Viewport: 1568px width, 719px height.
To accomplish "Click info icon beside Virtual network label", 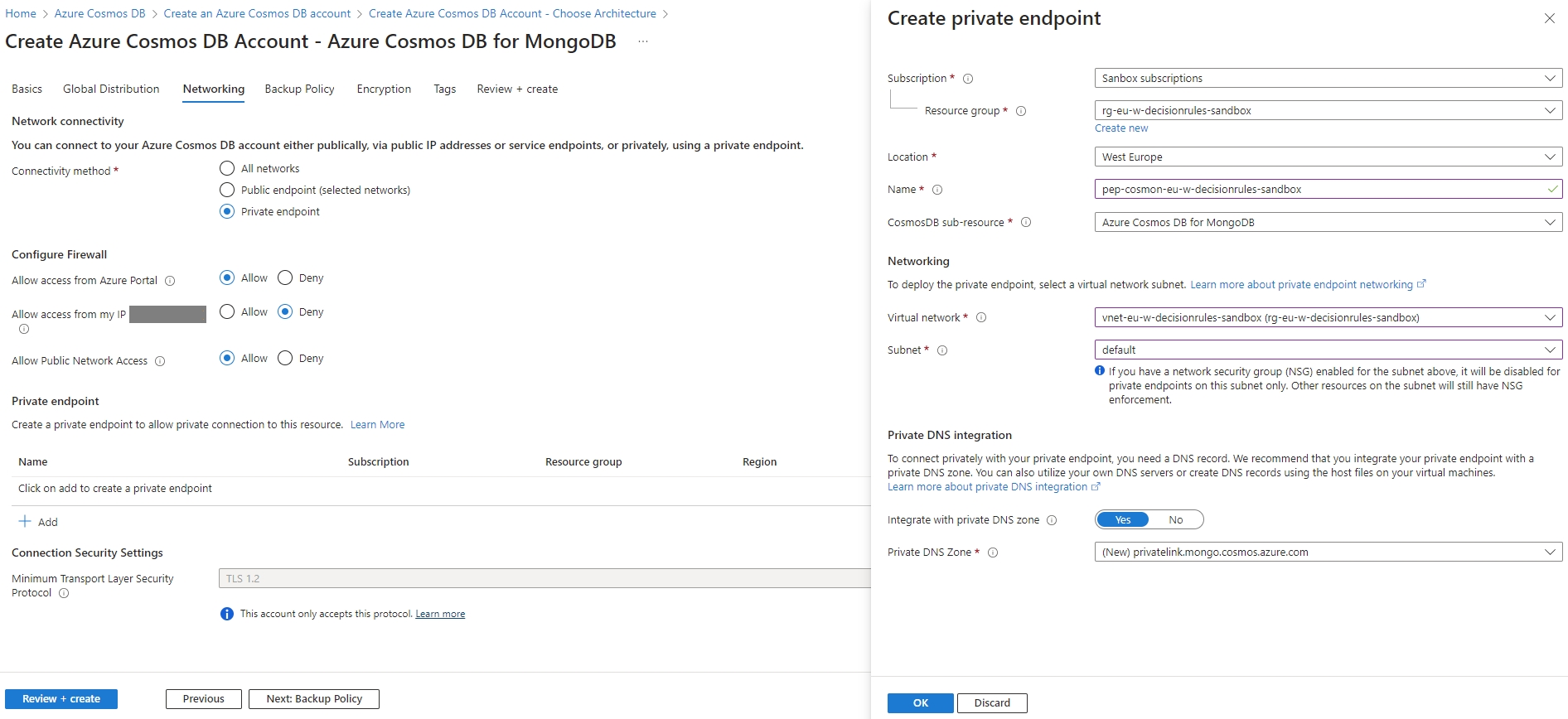I will coord(981,317).
